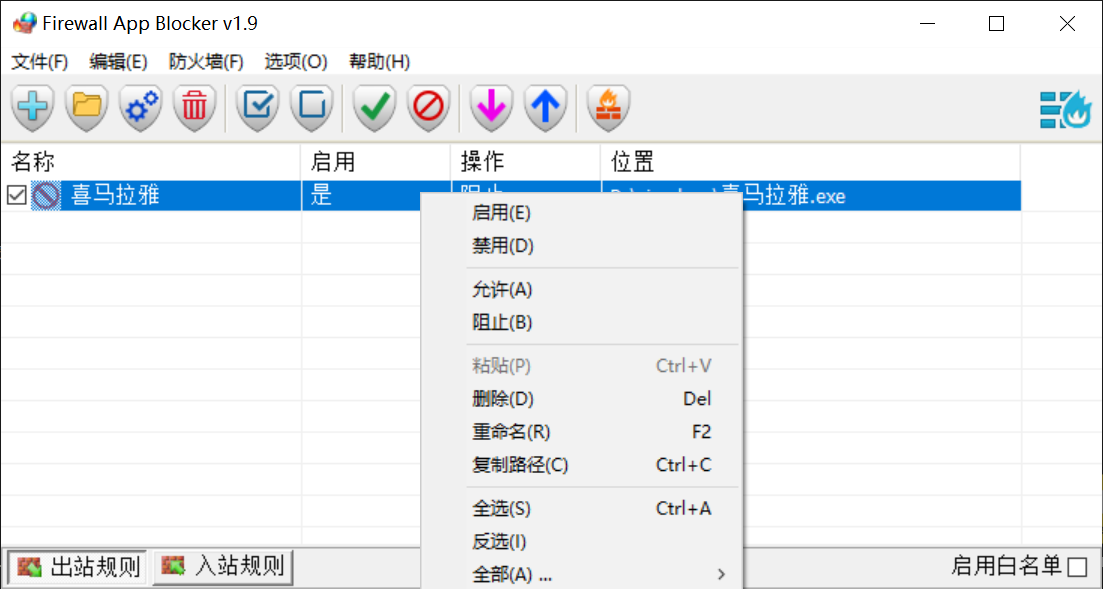Sort by the 名称 column header

151,162
